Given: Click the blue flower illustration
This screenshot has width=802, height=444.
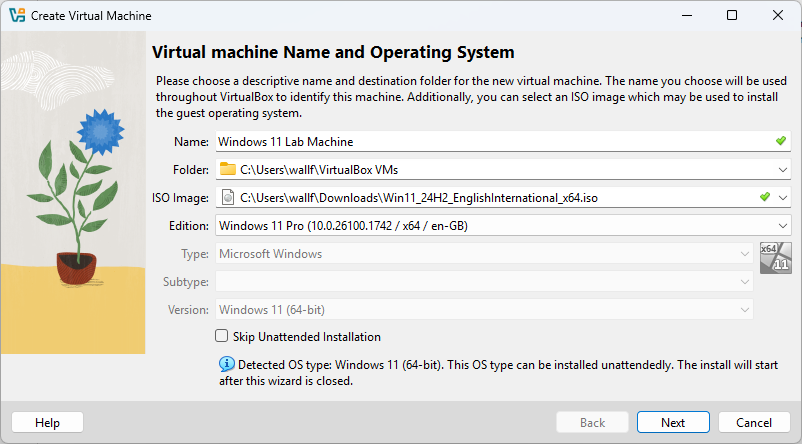Looking at the screenshot, I should (101, 131).
